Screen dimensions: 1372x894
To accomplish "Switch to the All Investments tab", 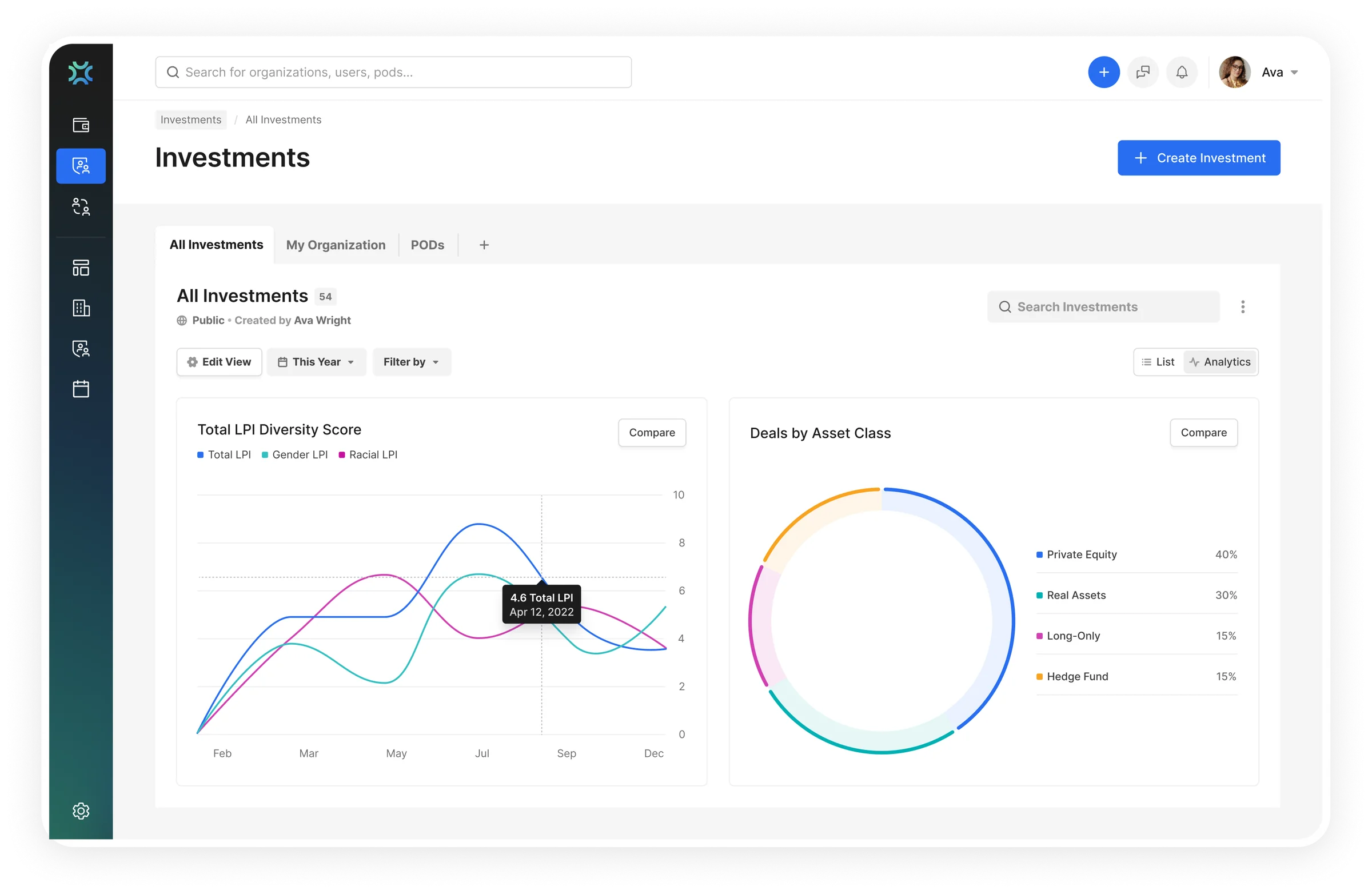I will 216,245.
